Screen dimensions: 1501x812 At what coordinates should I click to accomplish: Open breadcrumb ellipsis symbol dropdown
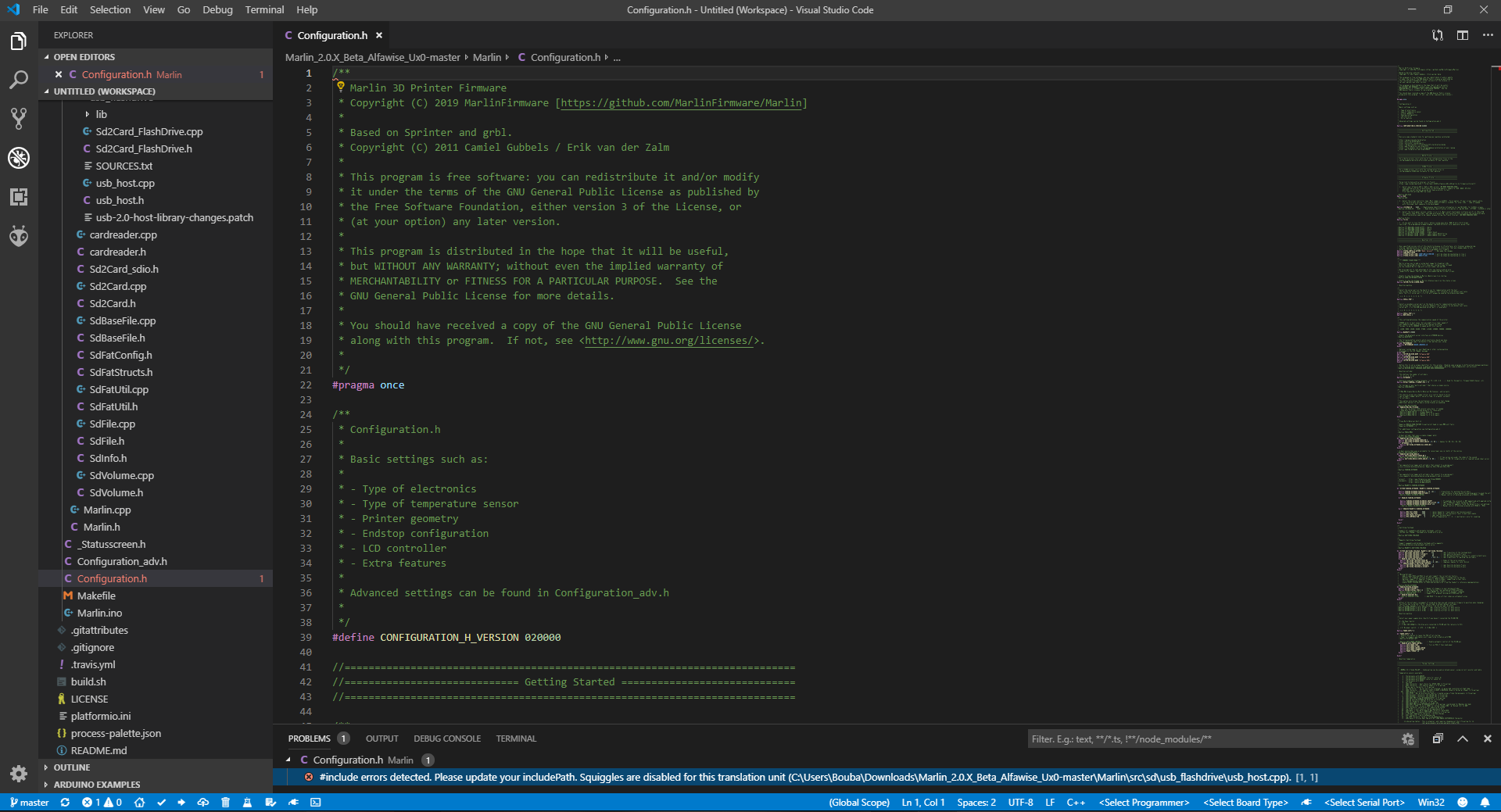point(617,57)
